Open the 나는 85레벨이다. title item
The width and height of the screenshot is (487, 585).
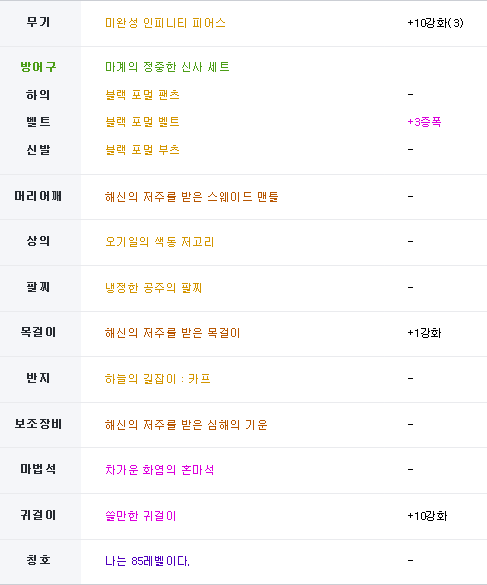pyautogui.click(x=147, y=561)
